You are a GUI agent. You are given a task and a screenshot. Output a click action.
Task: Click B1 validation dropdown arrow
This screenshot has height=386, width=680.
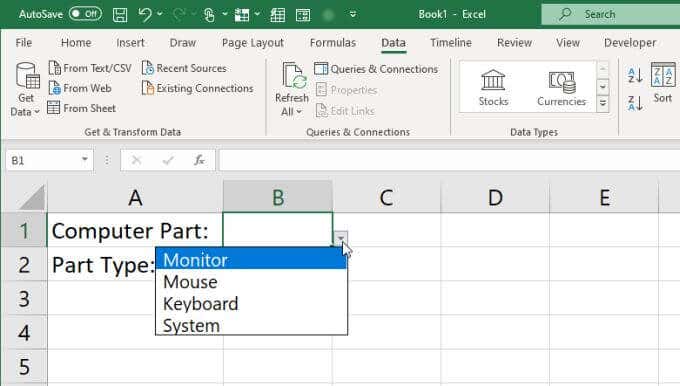click(x=340, y=238)
